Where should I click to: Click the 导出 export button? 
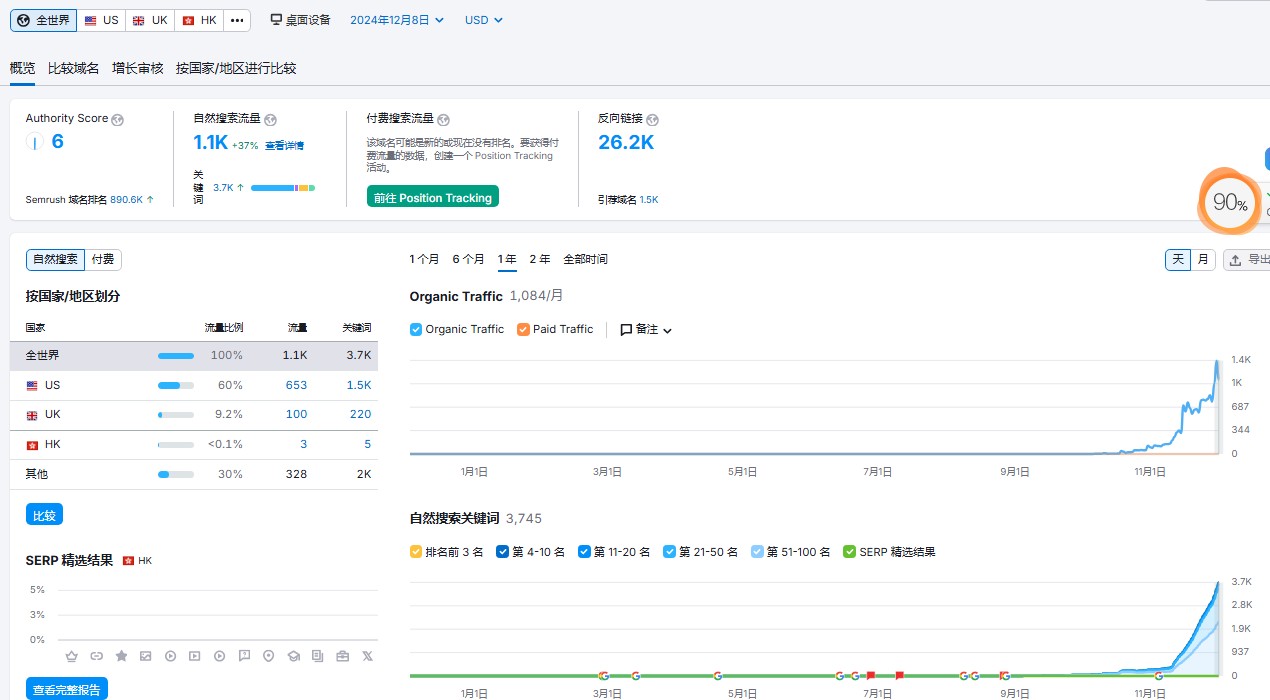click(1247, 260)
